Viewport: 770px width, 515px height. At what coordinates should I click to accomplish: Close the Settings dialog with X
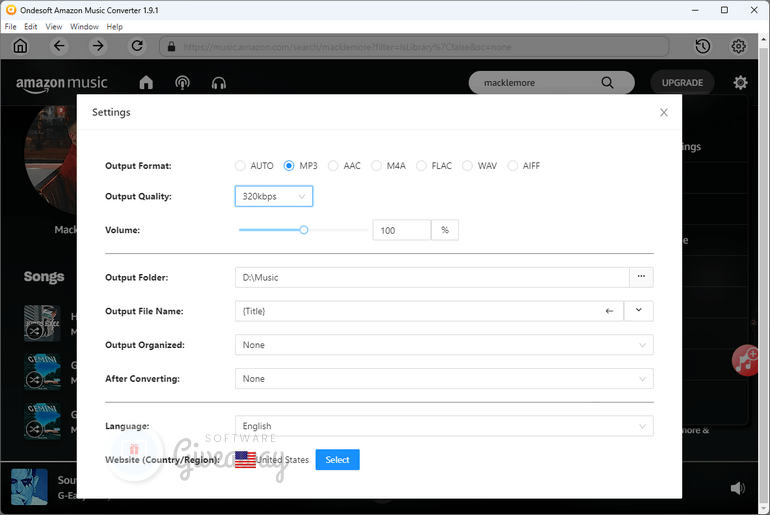(x=664, y=112)
